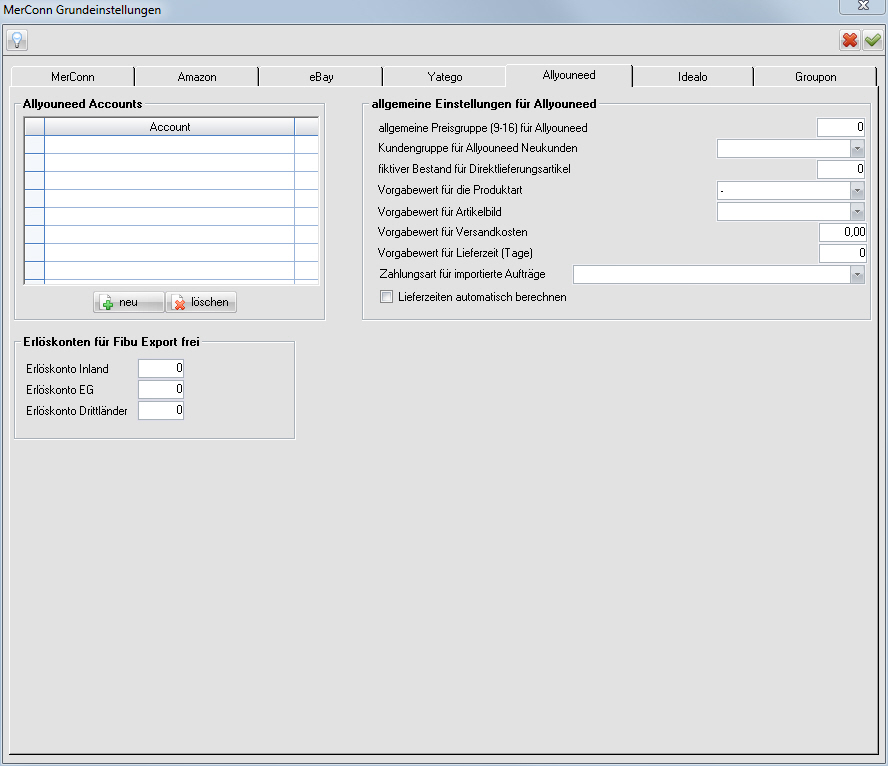The image size is (888, 766).
Task: Click the löschen button to delete account
Action: pyautogui.click(x=201, y=302)
